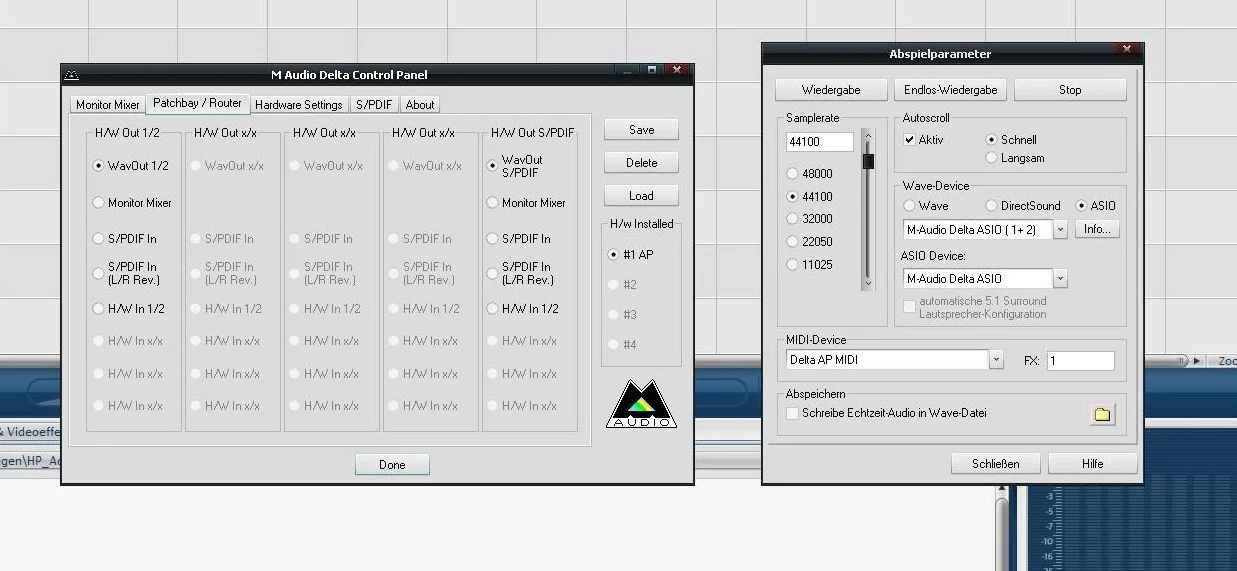Viewport: 1237px width, 571px height.
Task: Open the Delta AP MIDI device dropdown
Action: click(x=996, y=360)
